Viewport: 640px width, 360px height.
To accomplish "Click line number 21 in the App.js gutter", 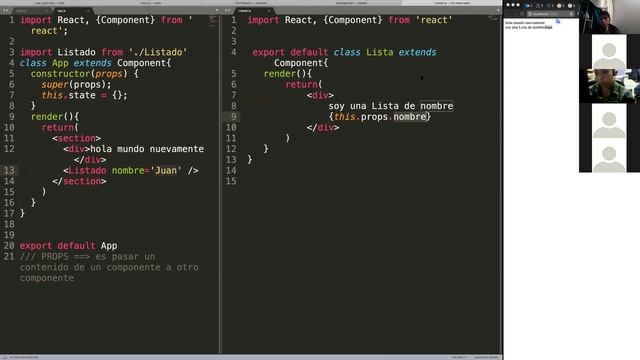I will point(9,256).
